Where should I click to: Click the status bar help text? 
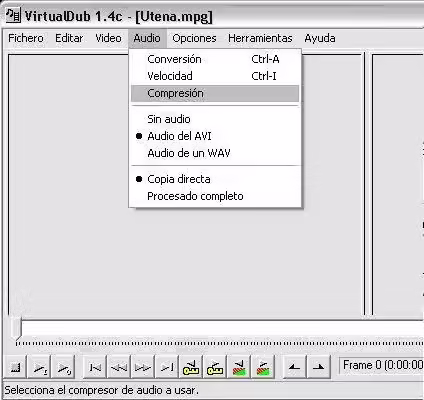(x=101, y=390)
